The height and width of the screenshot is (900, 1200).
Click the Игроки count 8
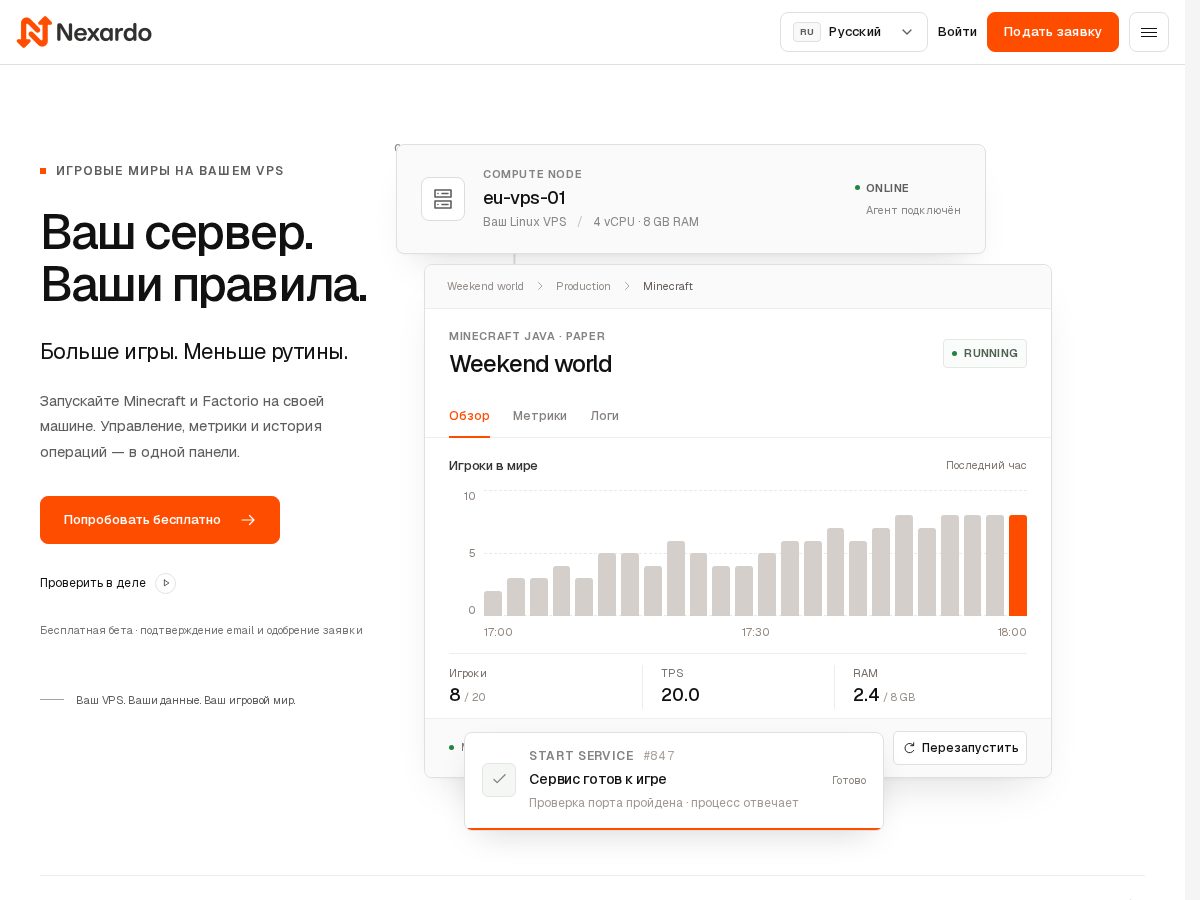pyautogui.click(x=455, y=695)
